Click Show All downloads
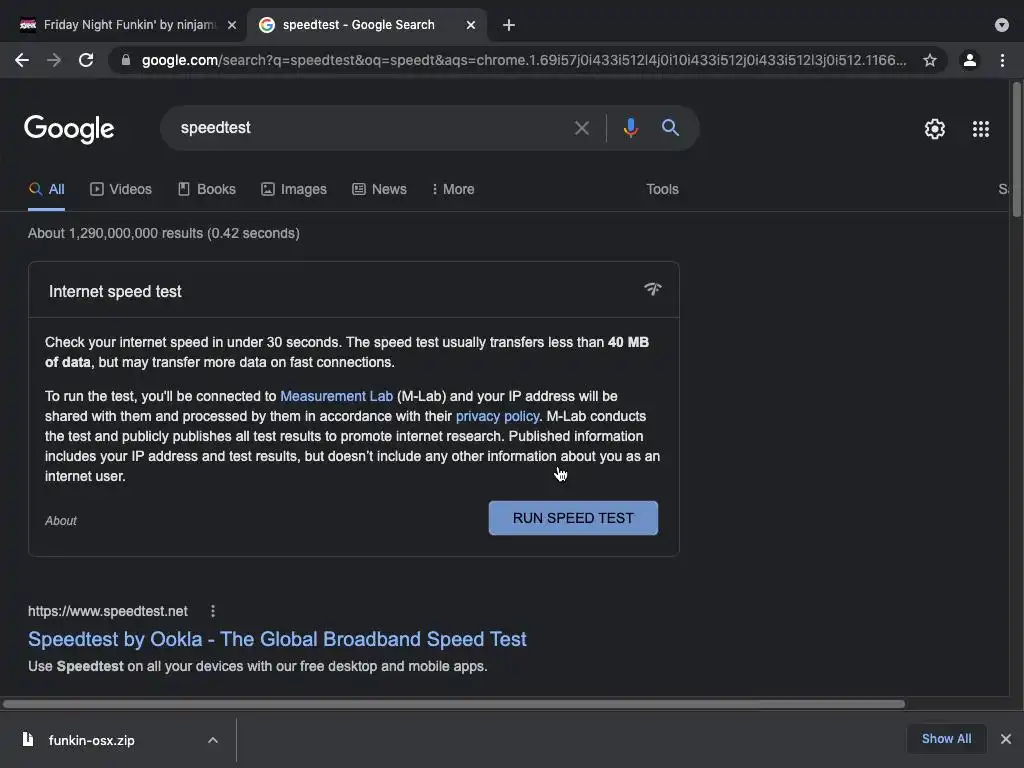The height and width of the screenshot is (768, 1024). 946,739
